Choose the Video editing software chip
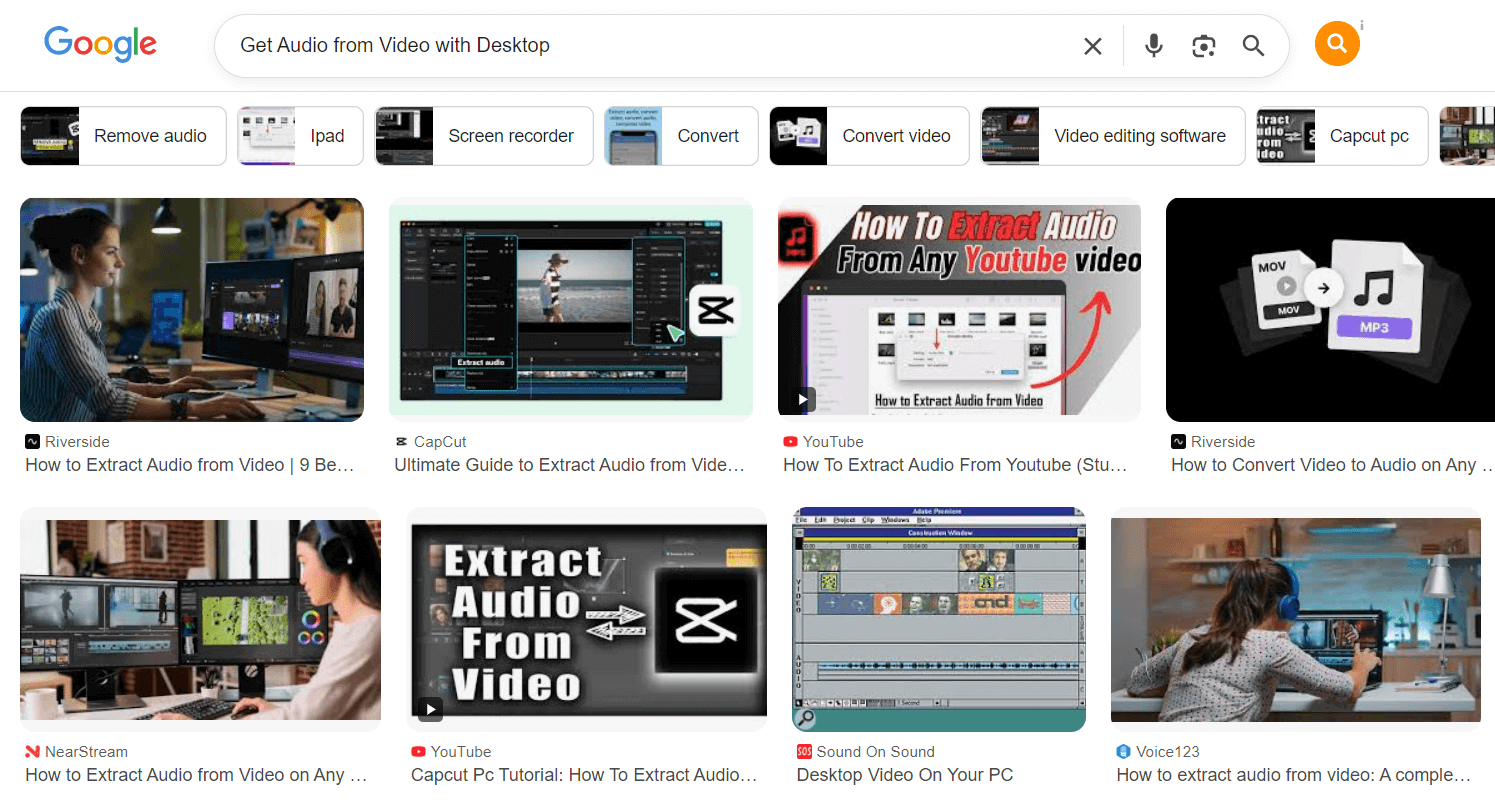The width and height of the screenshot is (1495, 805). click(1112, 136)
